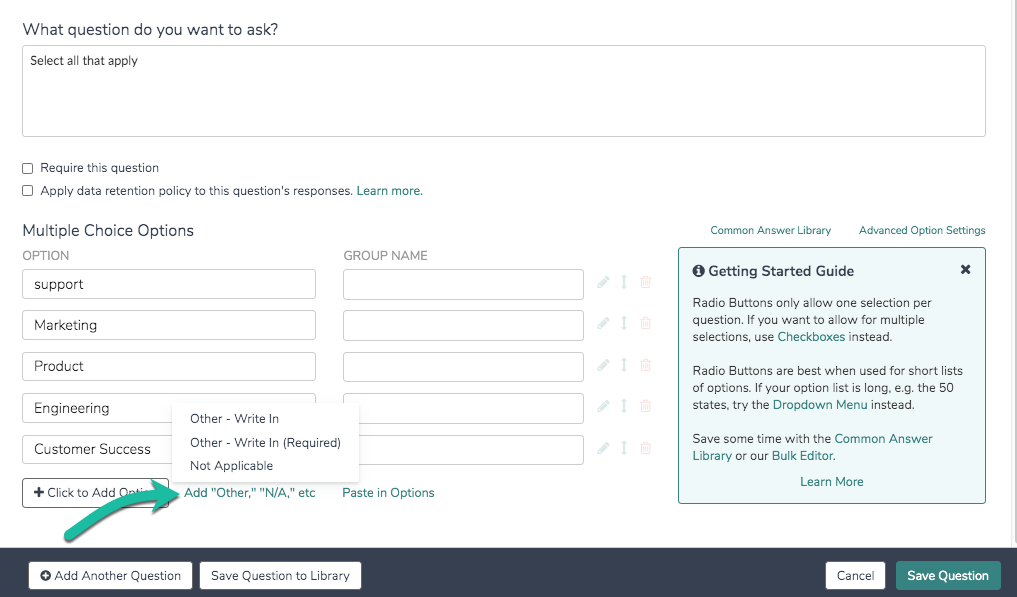Click the trash icon for Engineering option
This screenshot has width=1017, height=597.
point(645,406)
